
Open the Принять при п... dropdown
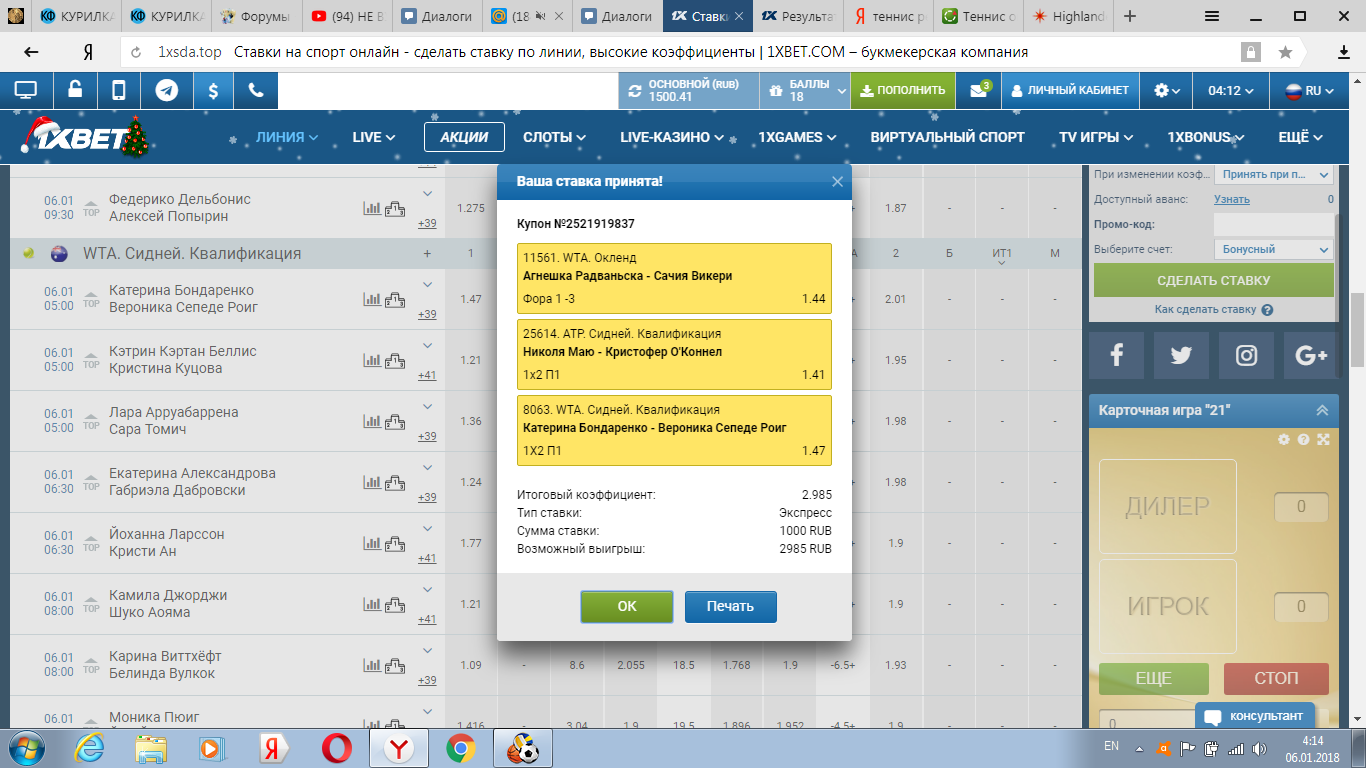point(1274,174)
